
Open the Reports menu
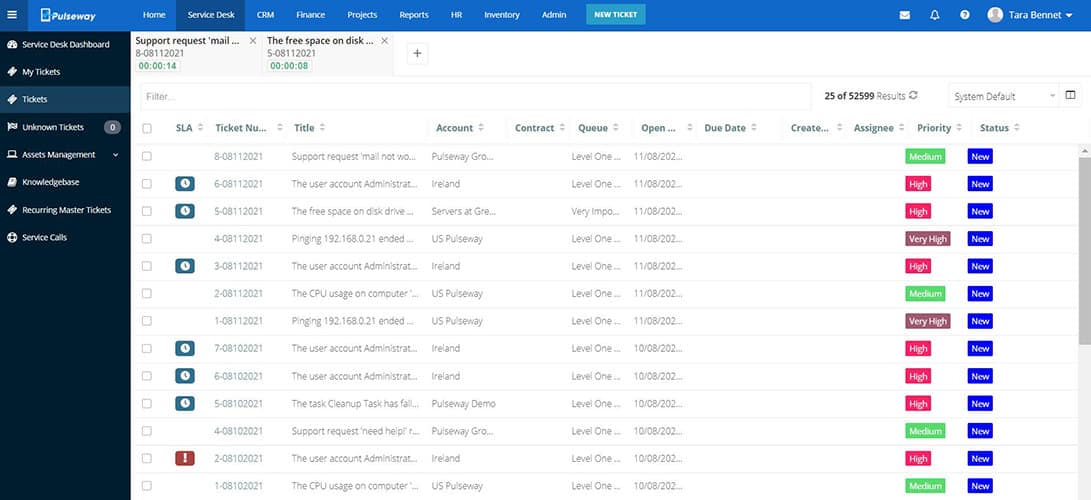click(x=414, y=15)
